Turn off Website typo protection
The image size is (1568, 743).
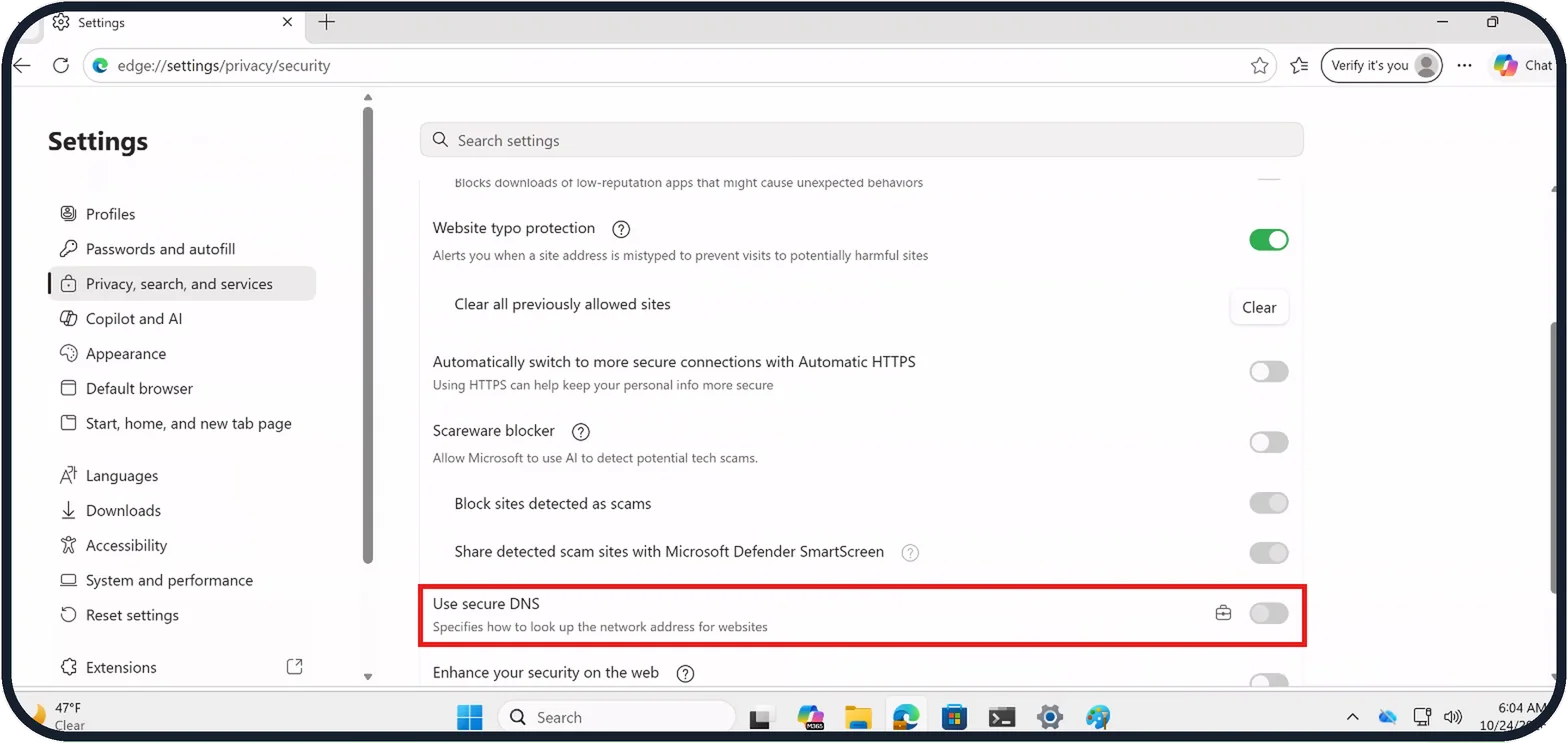tap(1269, 240)
